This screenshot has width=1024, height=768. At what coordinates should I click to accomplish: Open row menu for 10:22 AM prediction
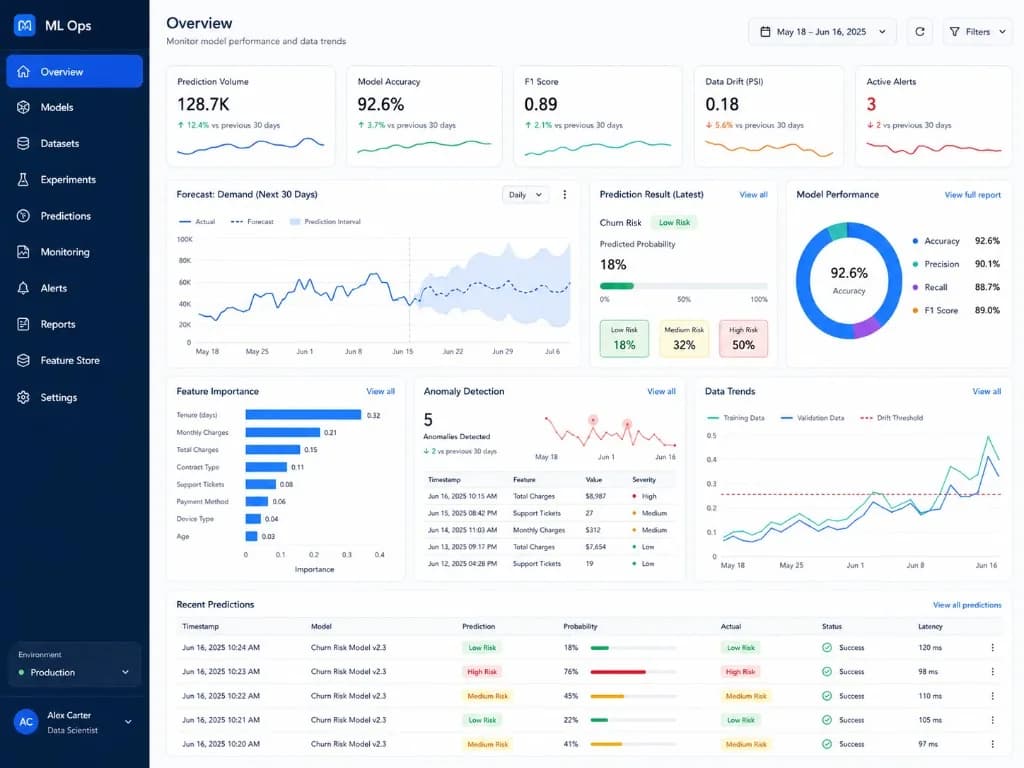pos(993,696)
